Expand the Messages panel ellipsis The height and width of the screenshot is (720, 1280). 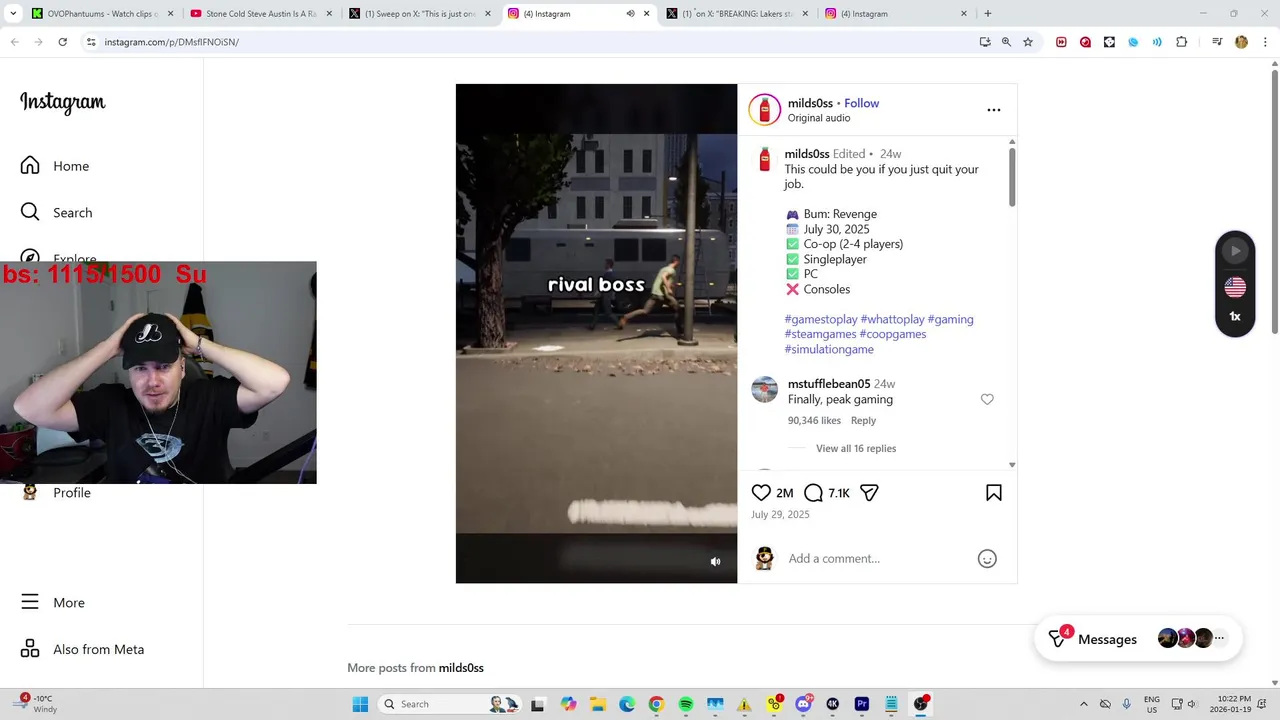pos(1219,638)
